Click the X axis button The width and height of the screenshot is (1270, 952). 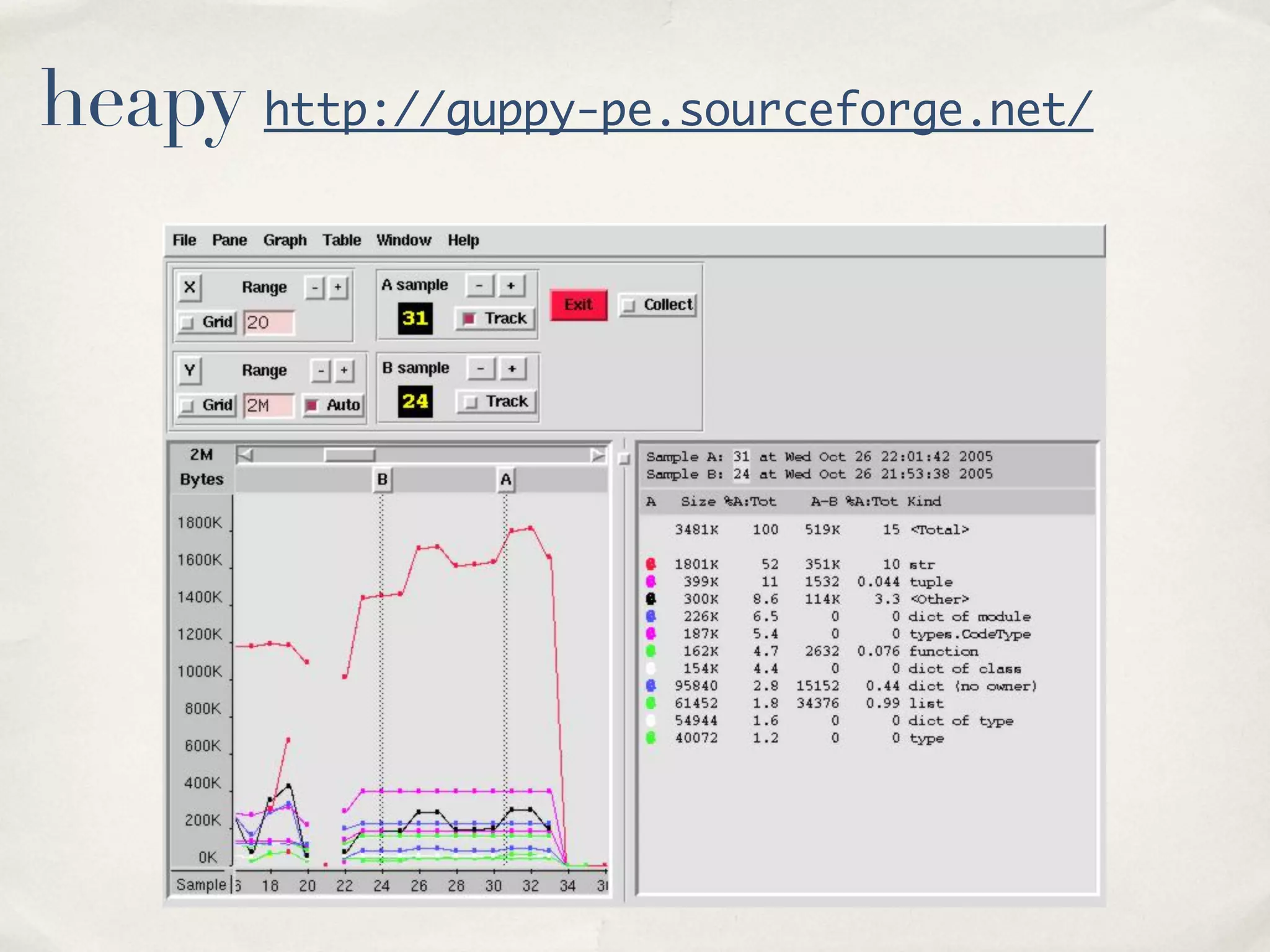coord(190,287)
